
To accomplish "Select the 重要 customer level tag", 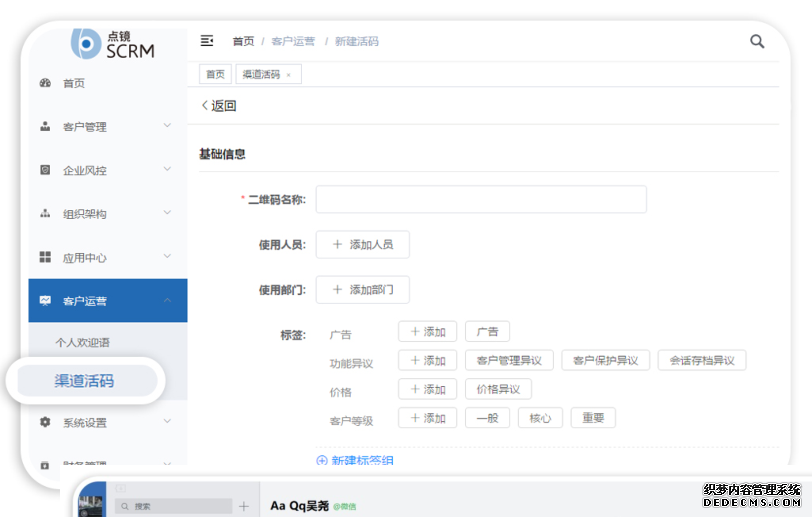I will (593, 418).
